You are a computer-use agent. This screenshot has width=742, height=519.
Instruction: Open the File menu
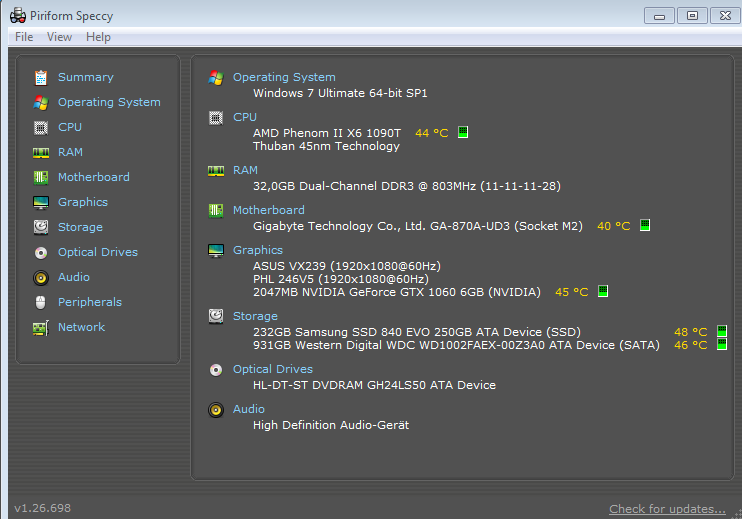(x=24, y=37)
